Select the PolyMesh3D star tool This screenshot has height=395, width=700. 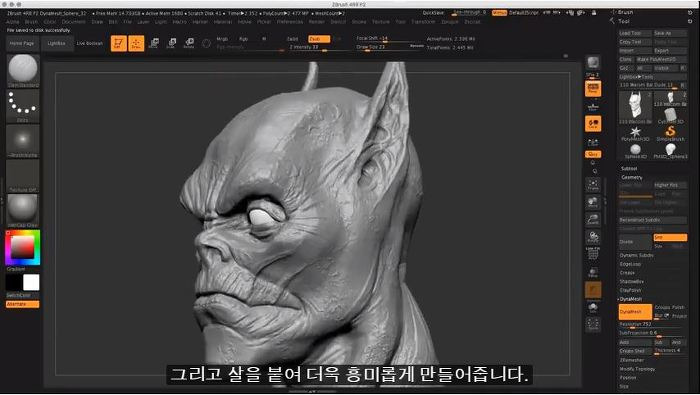coord(635,133)
